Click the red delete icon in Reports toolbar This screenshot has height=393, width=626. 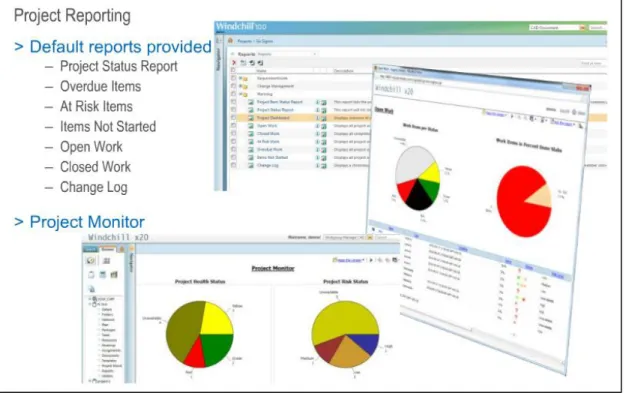[234, 63]
